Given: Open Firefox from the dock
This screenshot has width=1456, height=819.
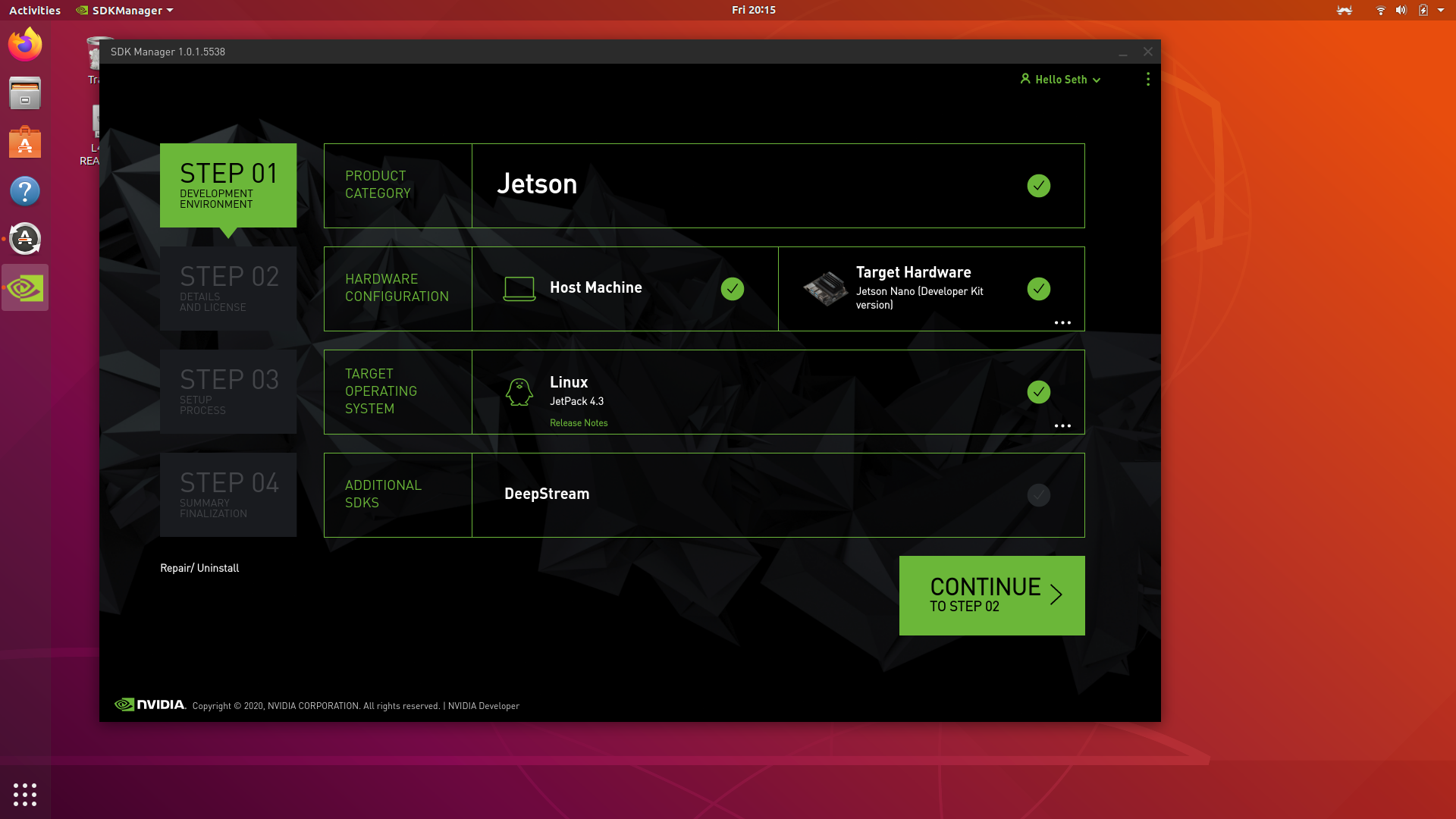Looking at the screenshot, I should (25, 45).
